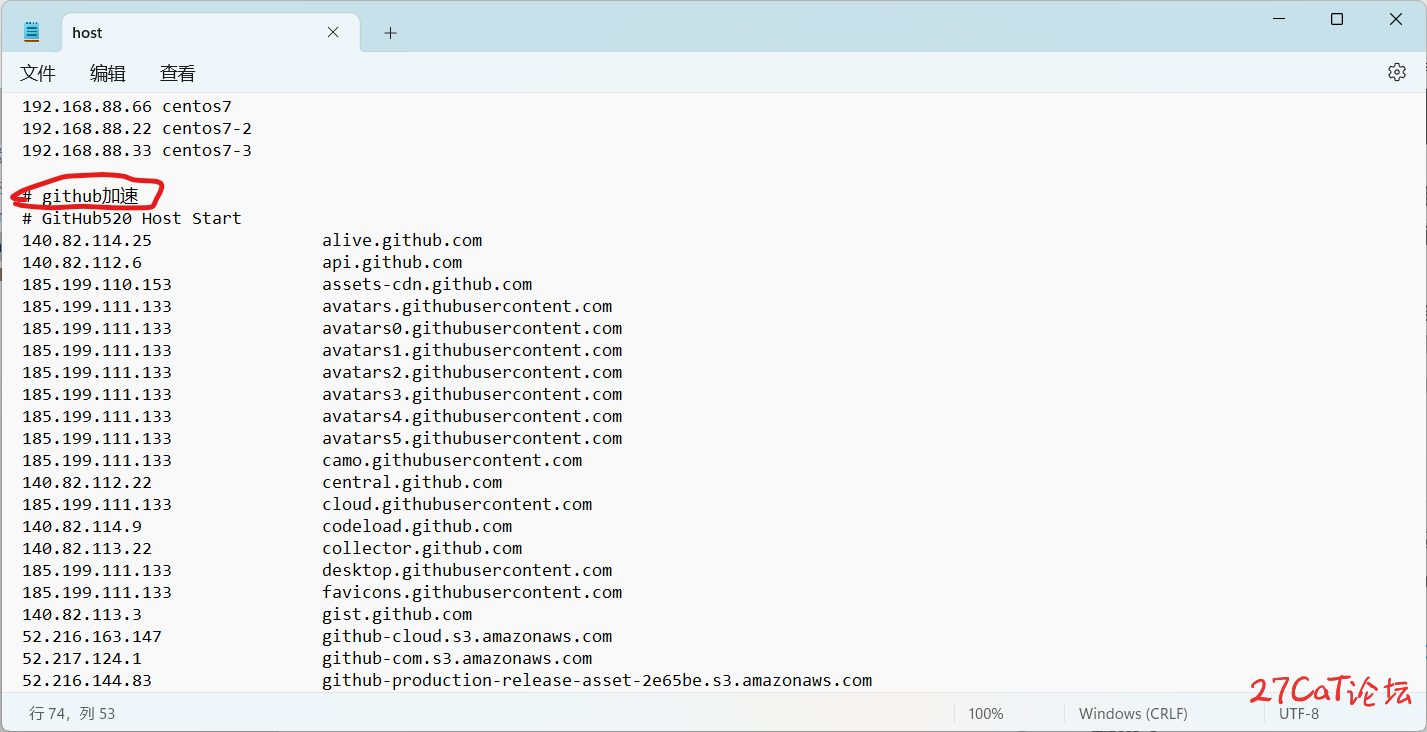Click Windows (CRLF) line ending indicator
The height and width of the screenshot is (732, 1427).
(1133, 714)
